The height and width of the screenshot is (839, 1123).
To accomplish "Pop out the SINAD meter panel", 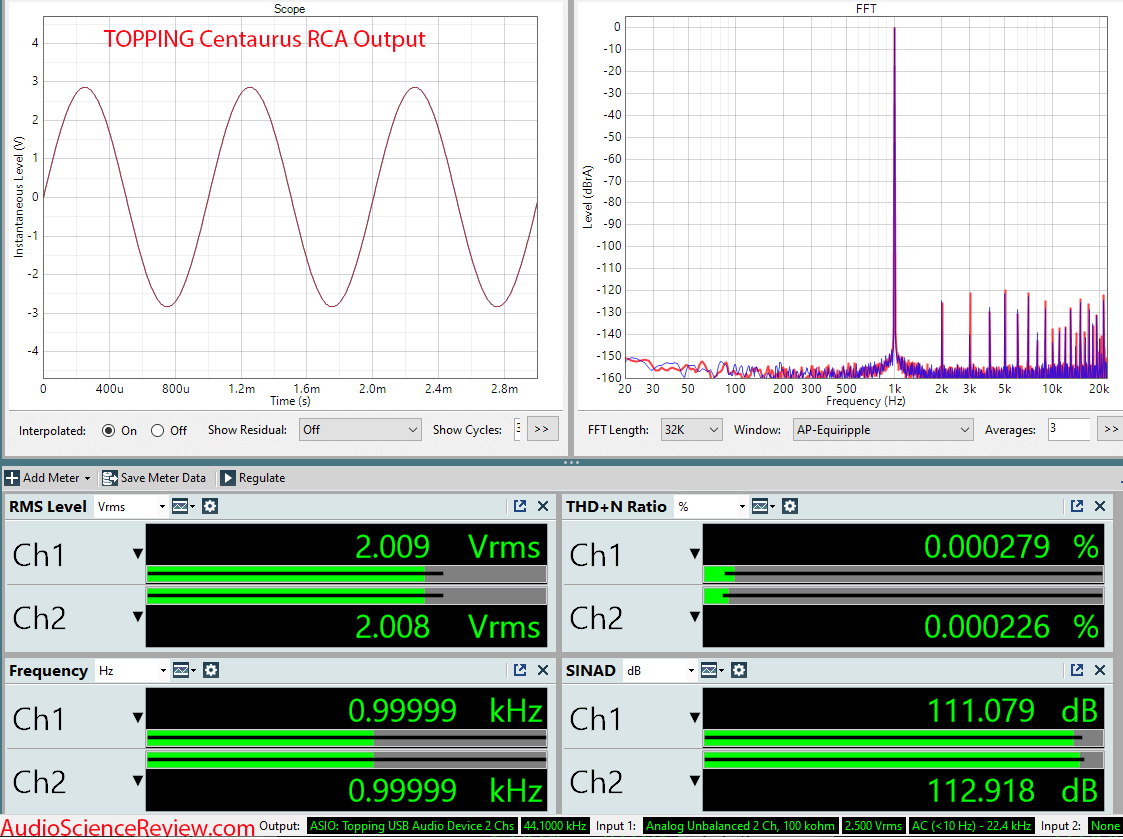I will tap(1077, 670).
